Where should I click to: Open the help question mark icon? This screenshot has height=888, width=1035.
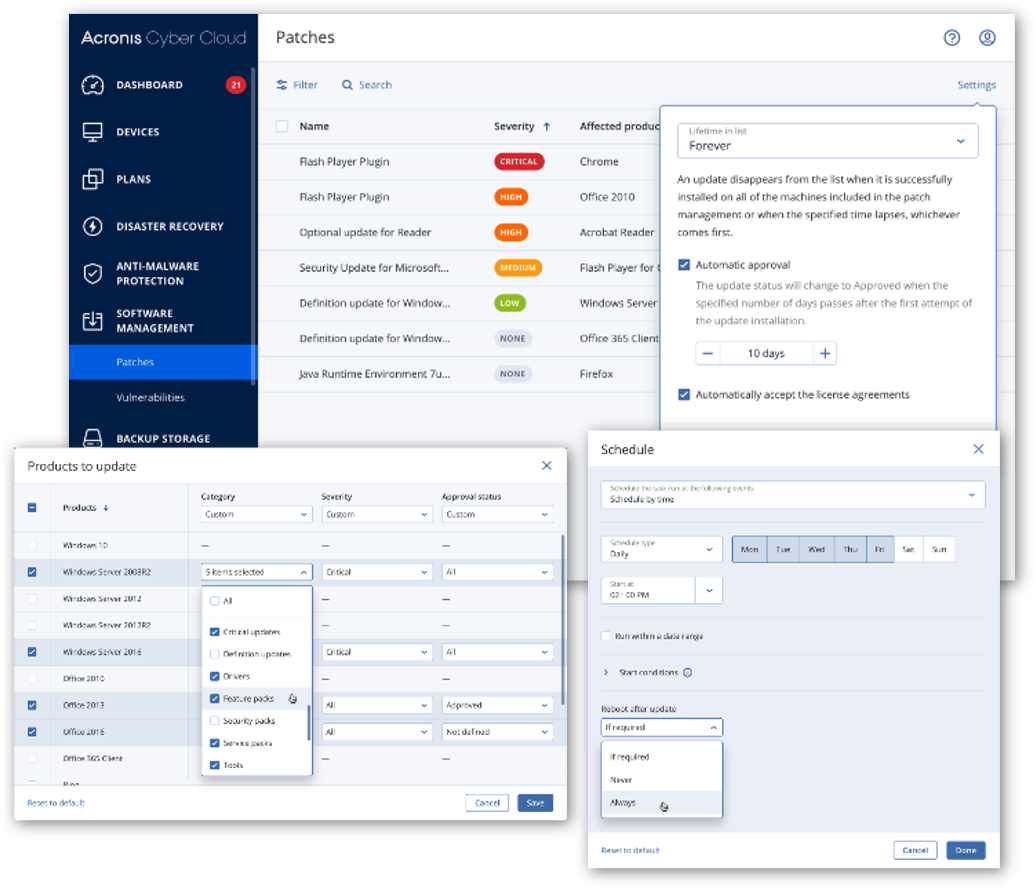(951, 38)
